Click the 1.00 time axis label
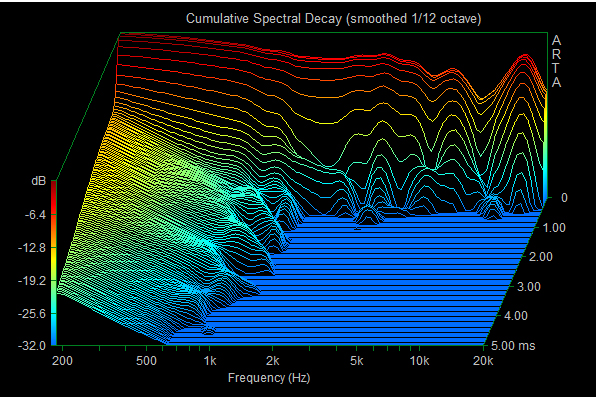Image resolution: width=597 pixels, height=398 pixels. 554,228
